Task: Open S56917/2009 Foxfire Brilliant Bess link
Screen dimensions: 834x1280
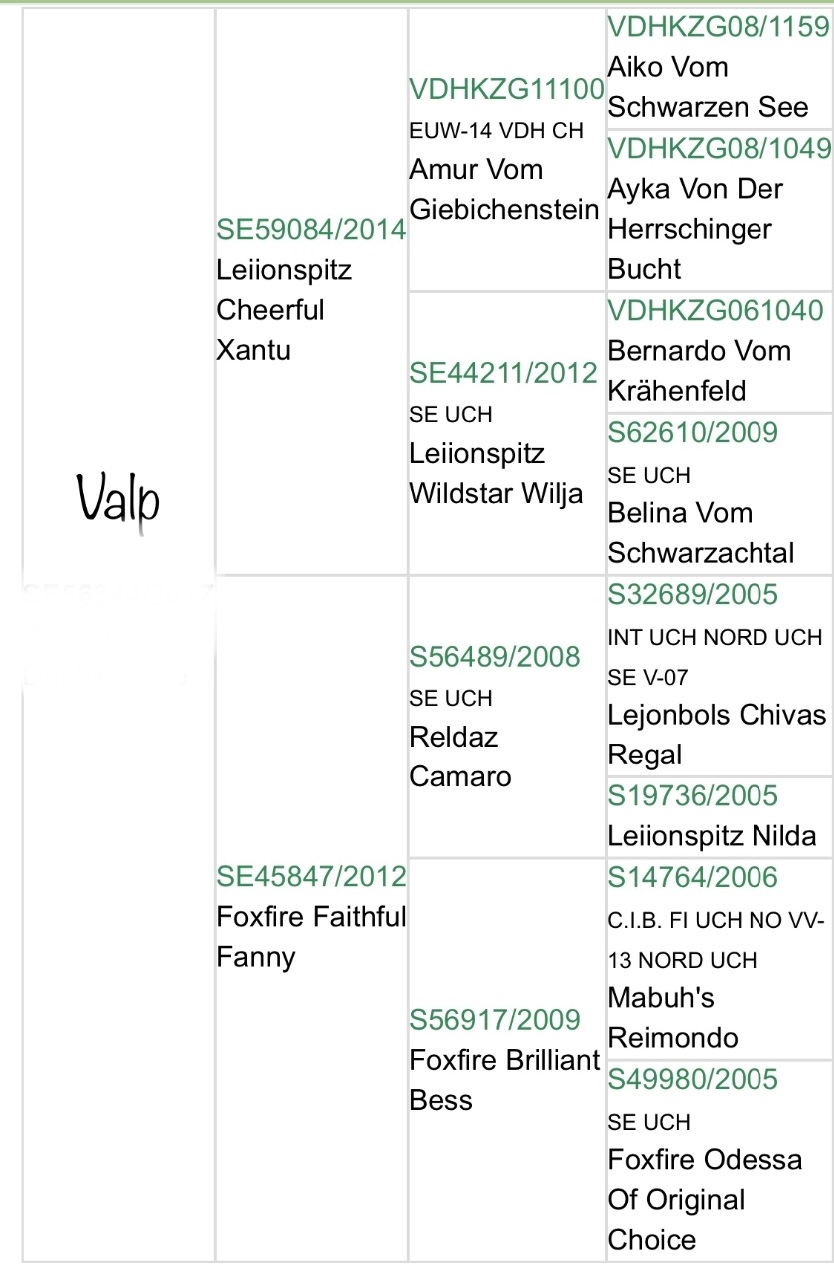Action: click(495, 1020)
